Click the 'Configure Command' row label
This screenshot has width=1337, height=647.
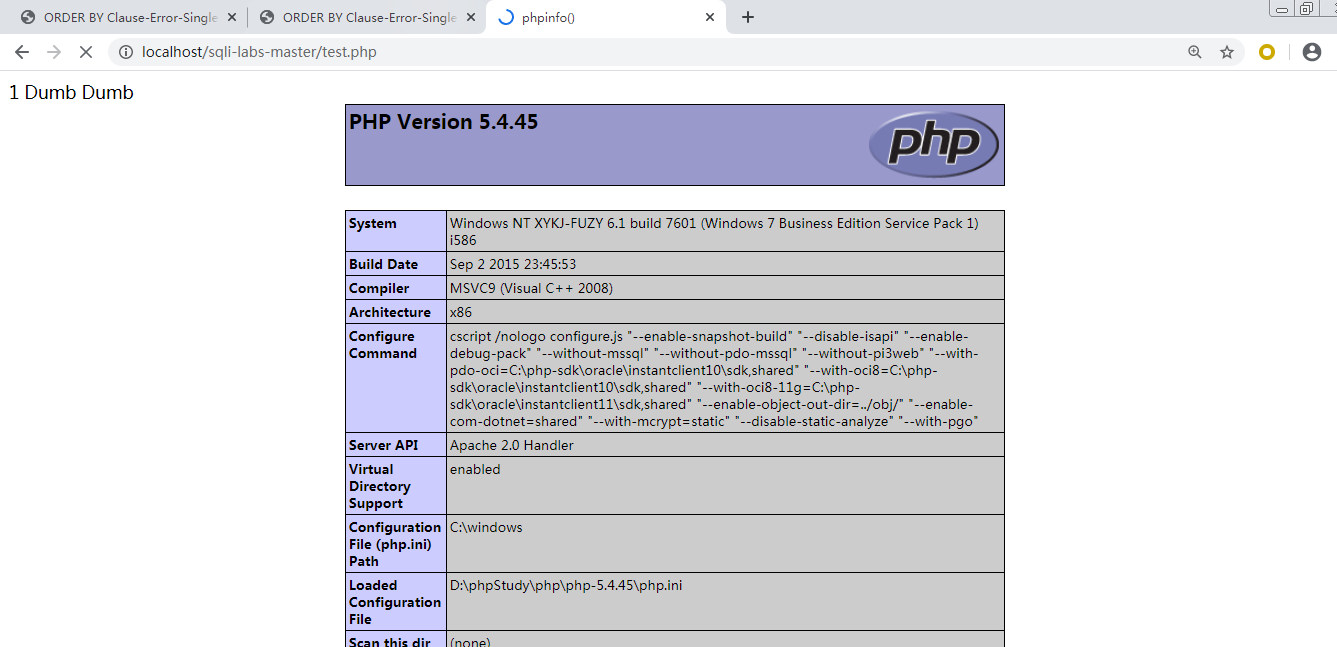(383, 345)
